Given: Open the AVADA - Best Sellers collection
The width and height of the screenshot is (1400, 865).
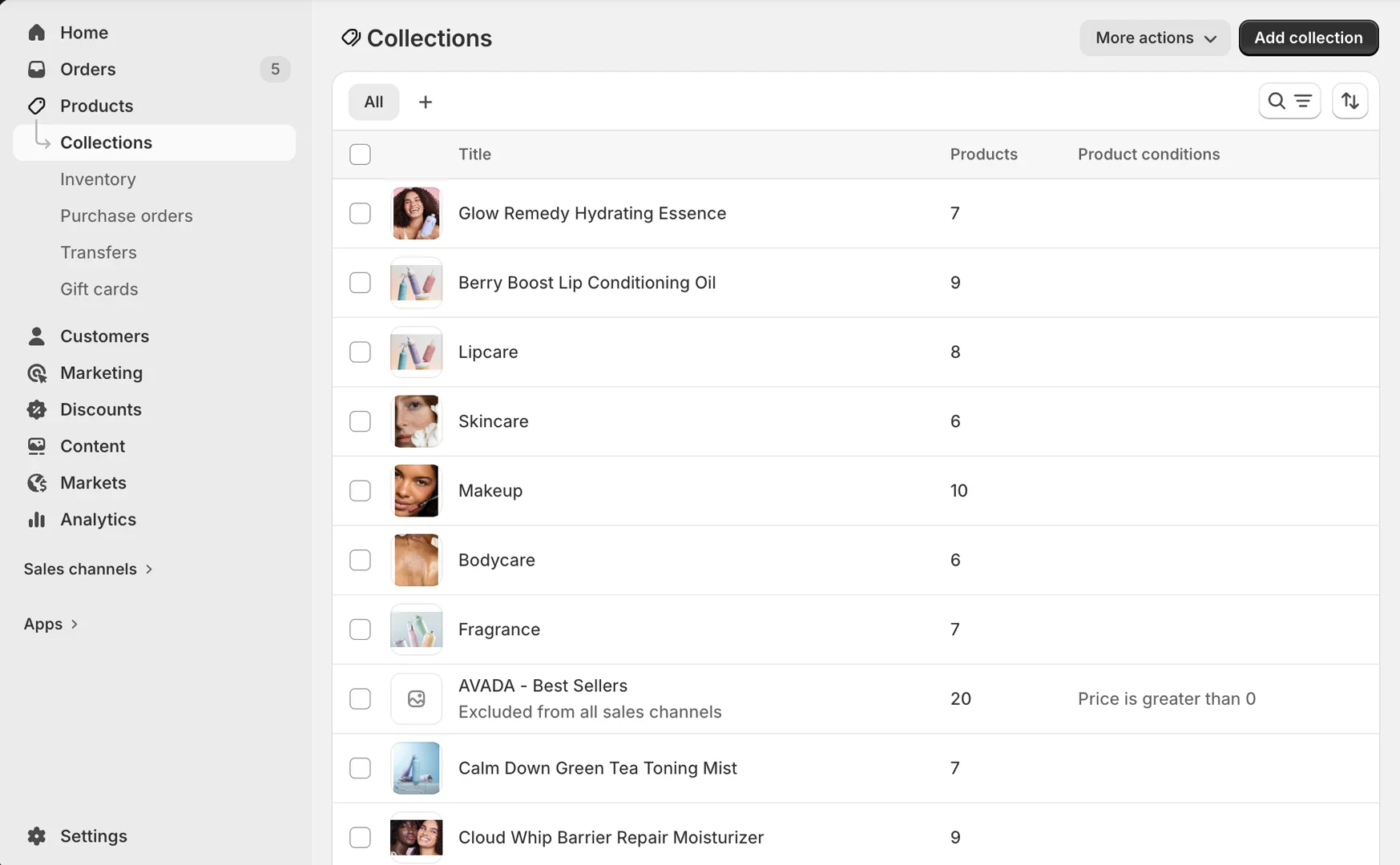Looking at the screenshot, I should tap(543, 686).
